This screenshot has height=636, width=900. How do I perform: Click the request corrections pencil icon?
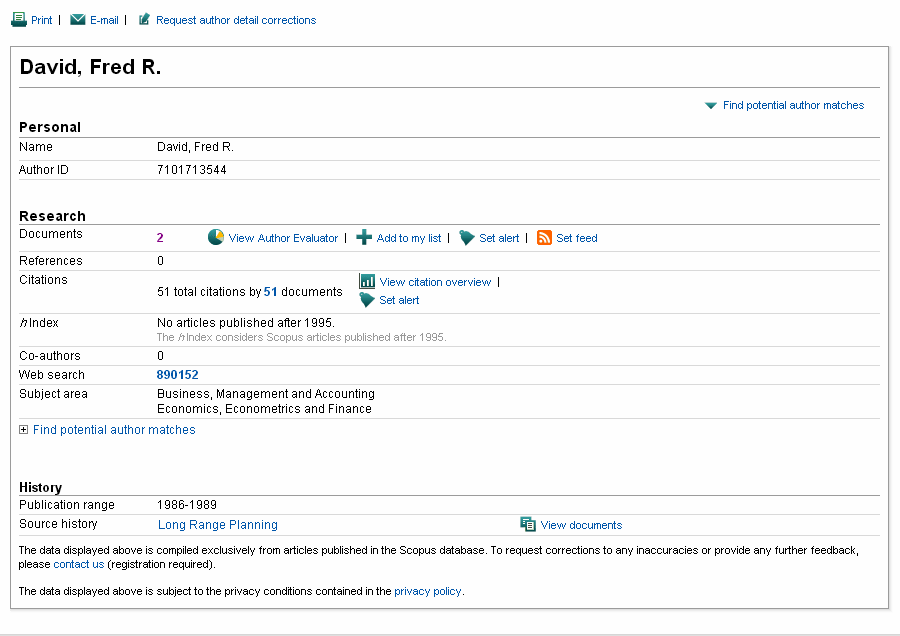pyautogui.click(x=144, y=20)
